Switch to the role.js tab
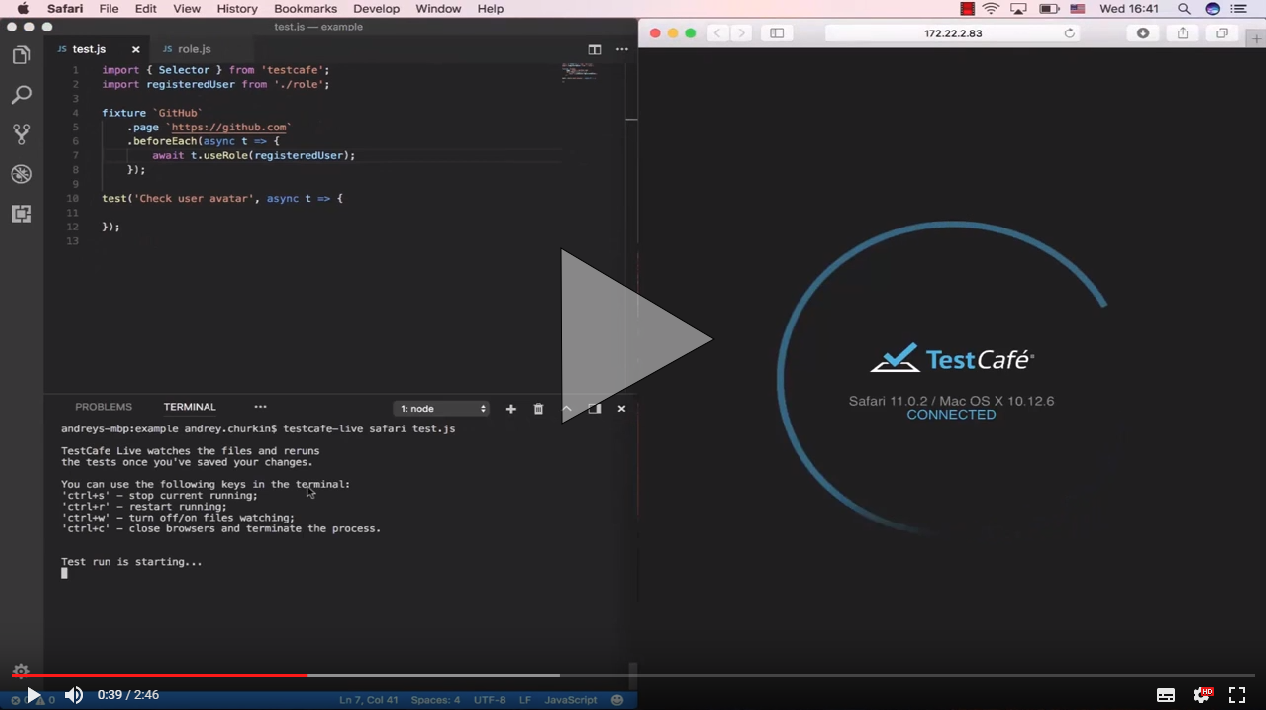Screen dimensions: 1266x710 (193, 48)
